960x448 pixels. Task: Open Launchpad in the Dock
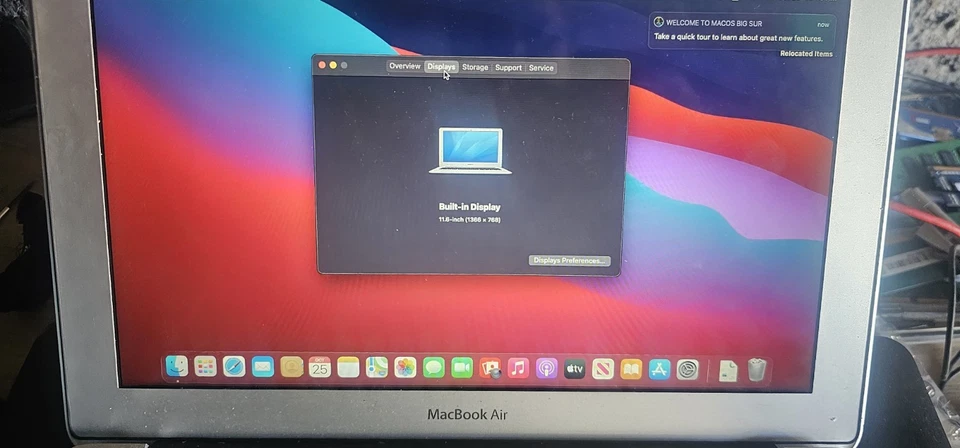coord(205,367)
